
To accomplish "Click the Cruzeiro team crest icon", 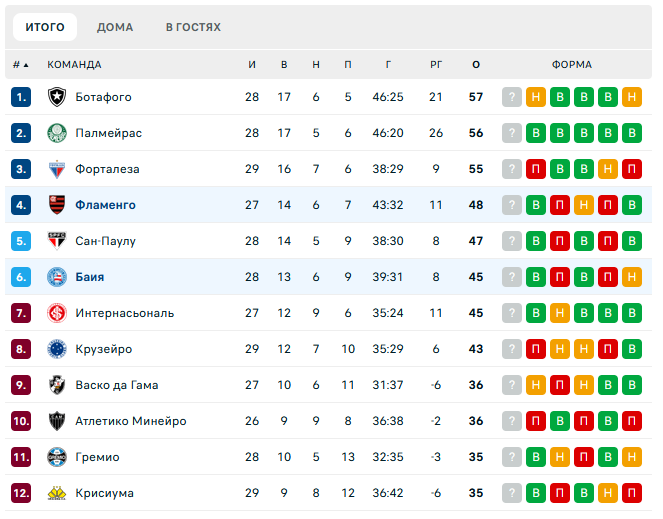I will point(56,349).
